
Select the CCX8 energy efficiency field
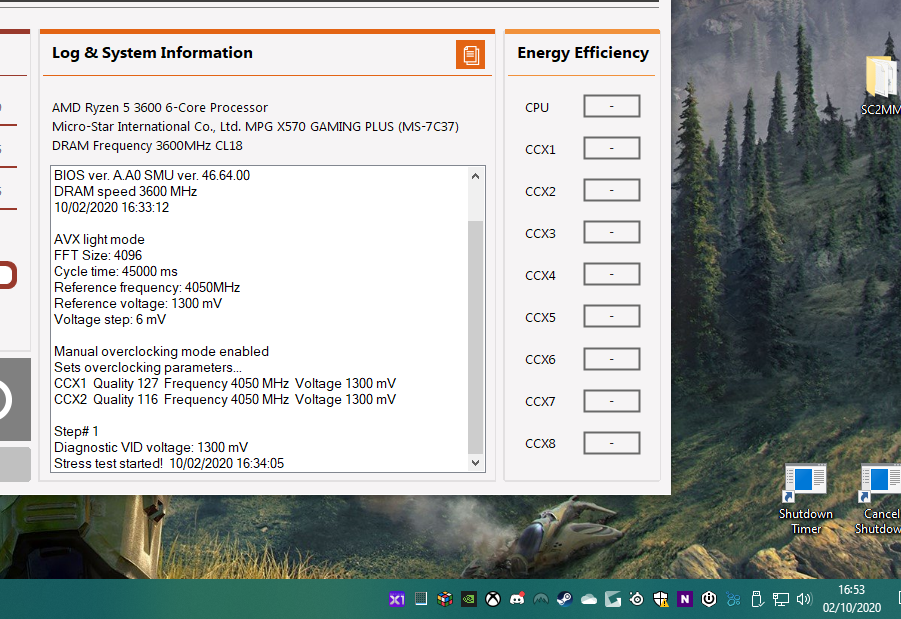(x=611, y=443)
